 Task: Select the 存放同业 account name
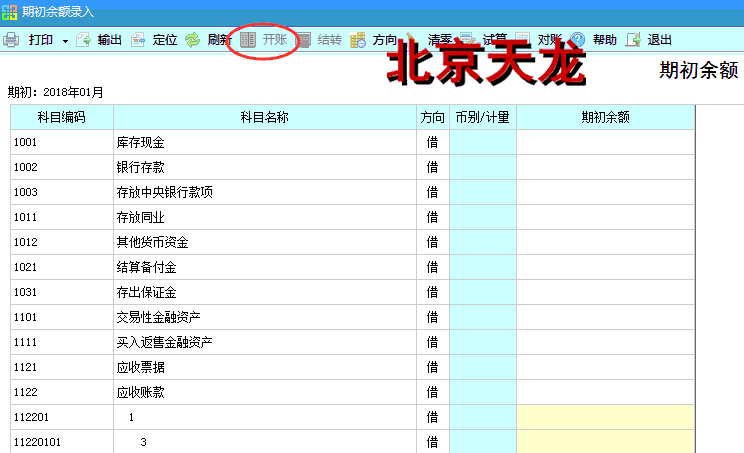point(140,217)
